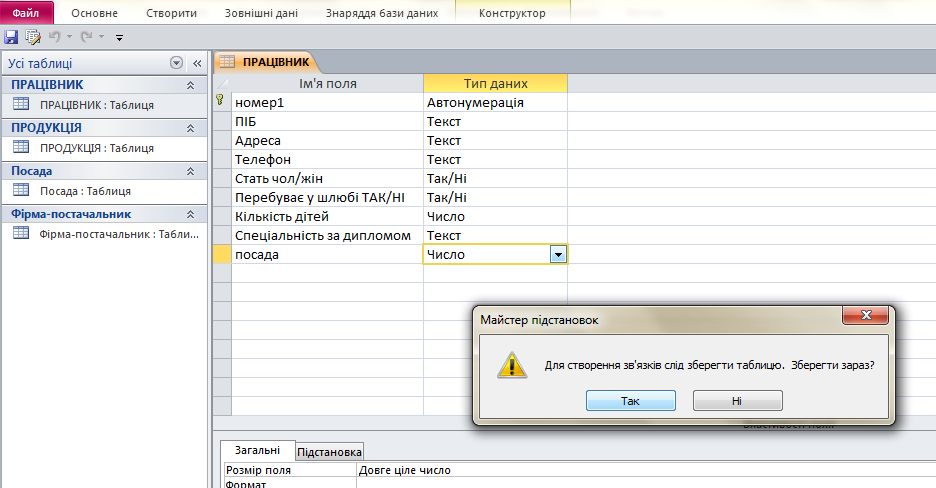Viewport: 936px width, 488px height.
Task: Switch to the Створити ribbon tab
Action: pos(171,13)
